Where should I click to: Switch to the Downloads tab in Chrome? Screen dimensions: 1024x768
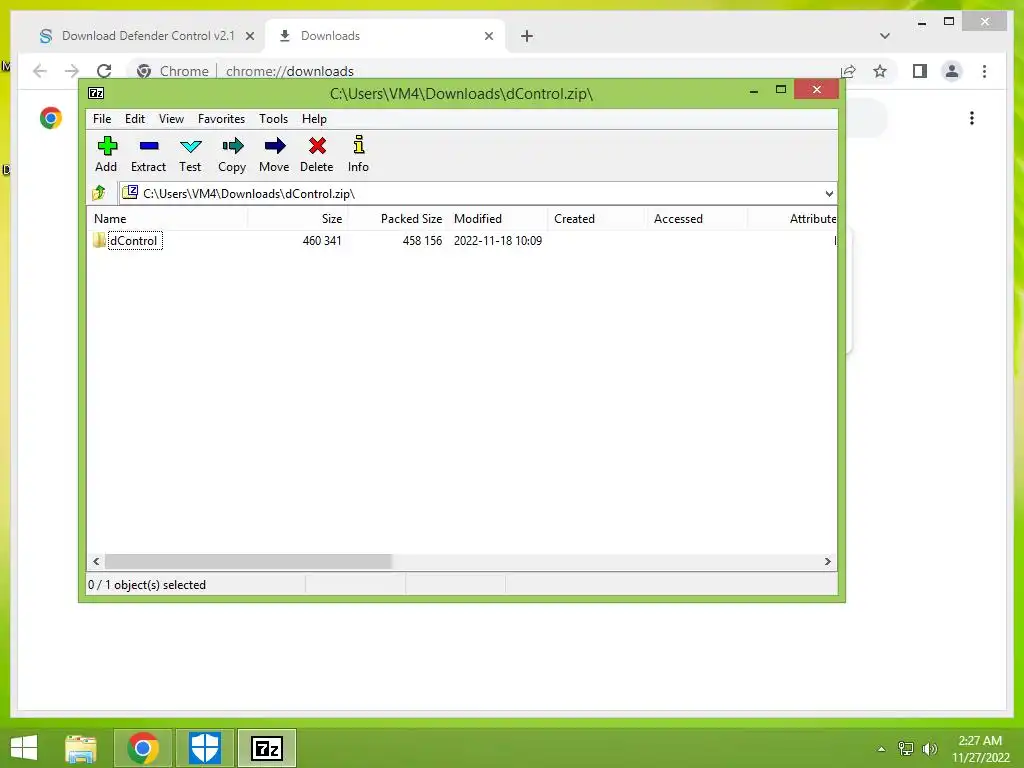click(385, 36)
